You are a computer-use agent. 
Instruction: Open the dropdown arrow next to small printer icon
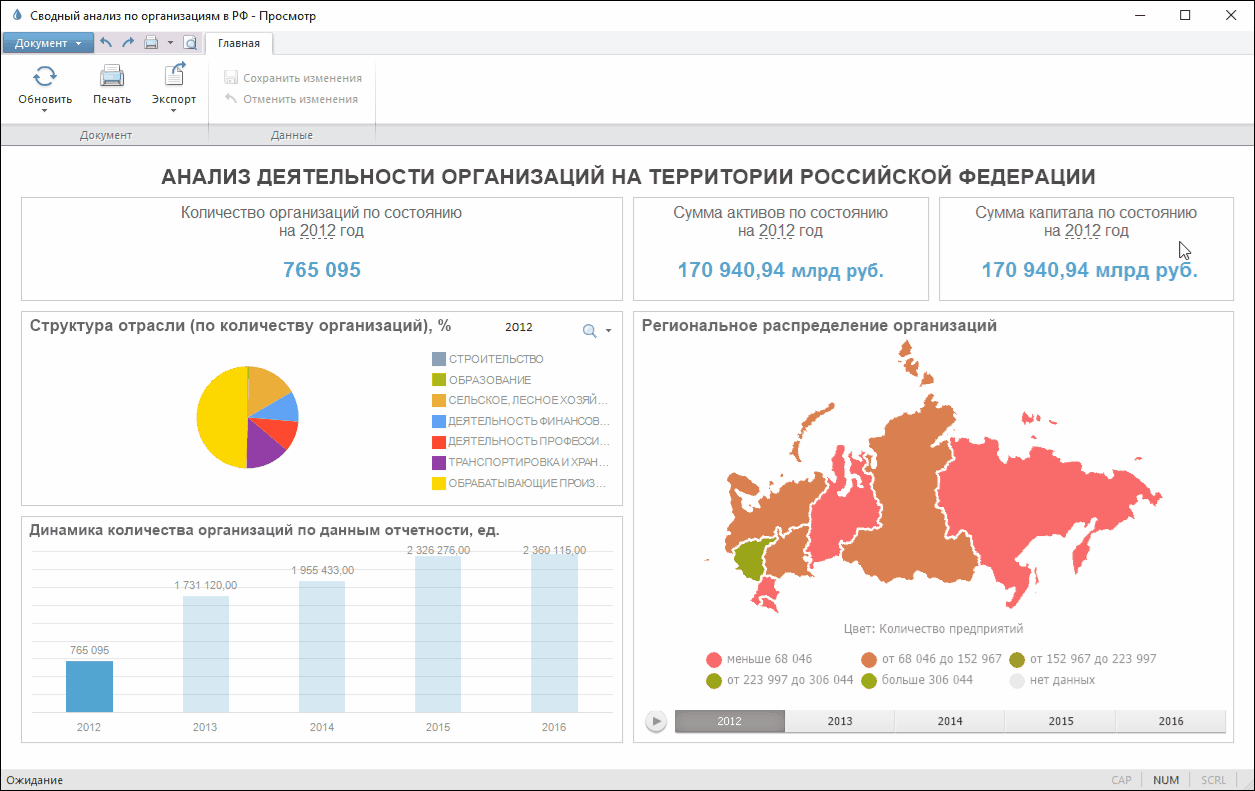(170, 43)
